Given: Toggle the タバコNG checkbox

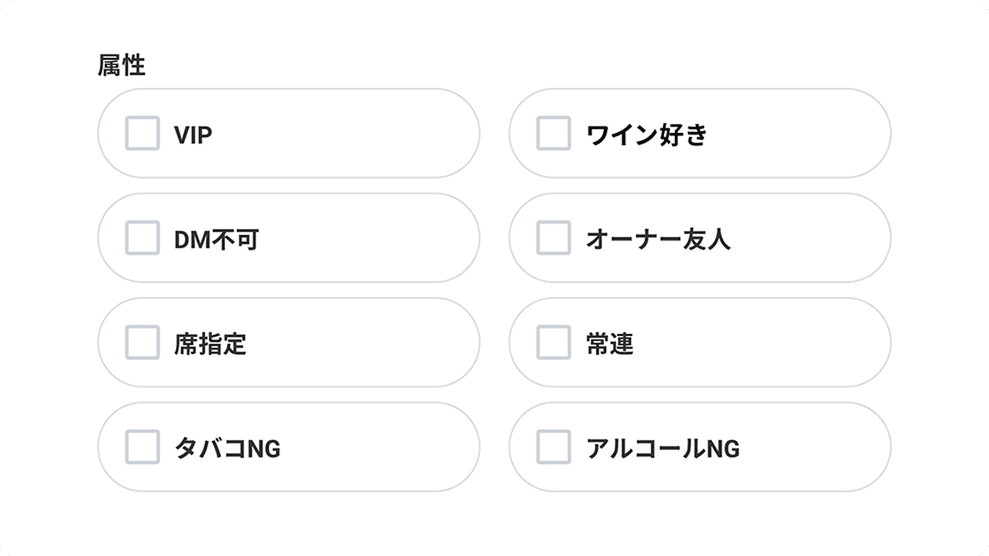Looking at the screenshot, I should tap(142, 447).
